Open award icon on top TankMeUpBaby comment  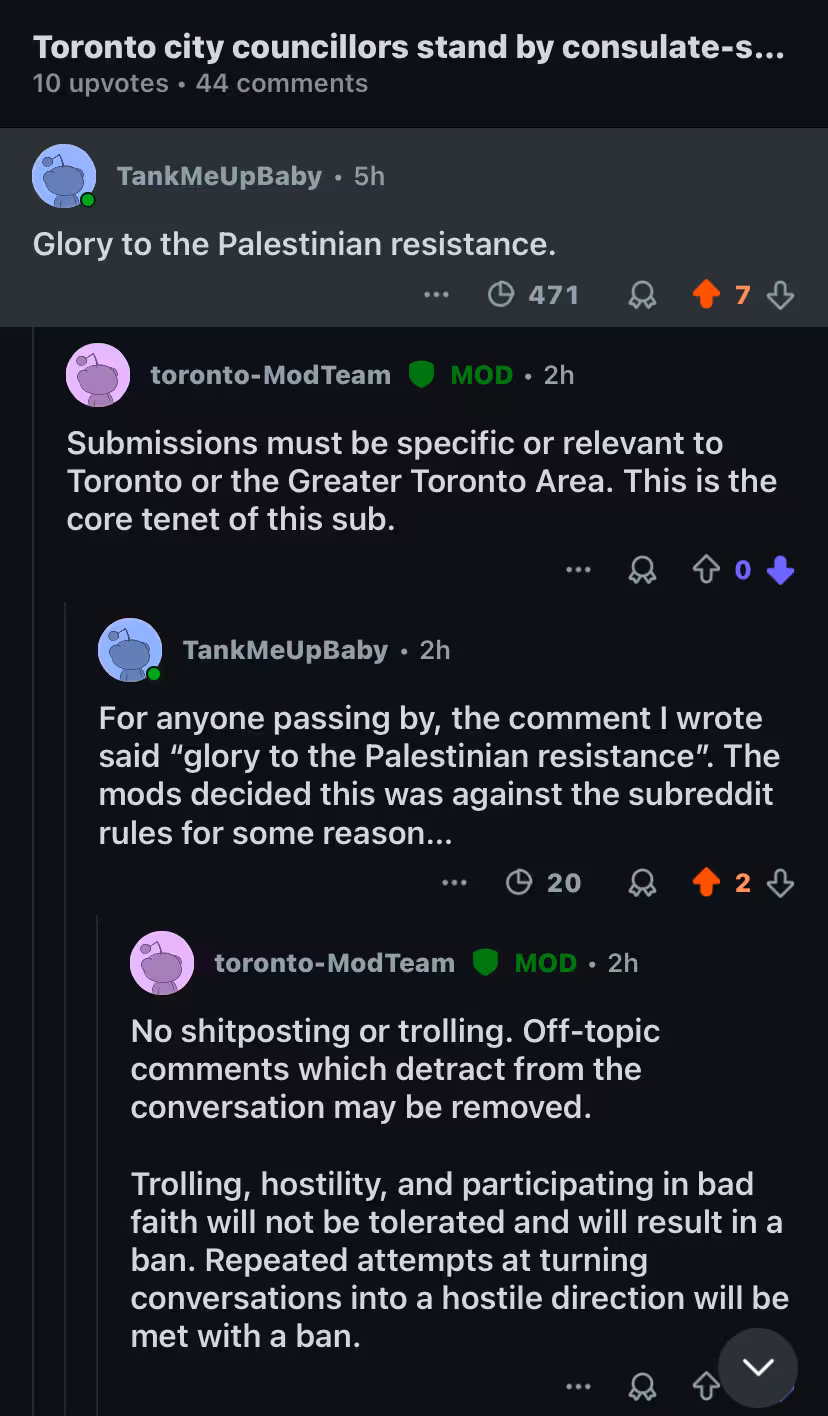(x=642, y=295)
